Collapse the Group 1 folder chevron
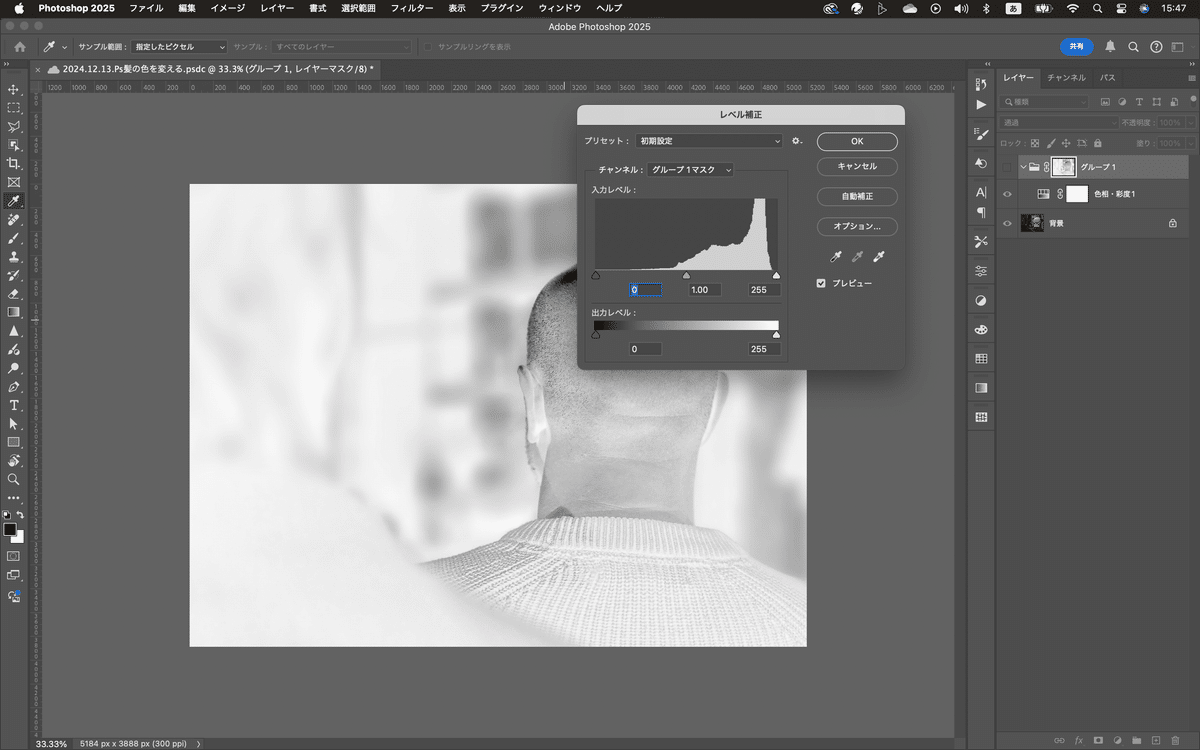 (1022, 166)
